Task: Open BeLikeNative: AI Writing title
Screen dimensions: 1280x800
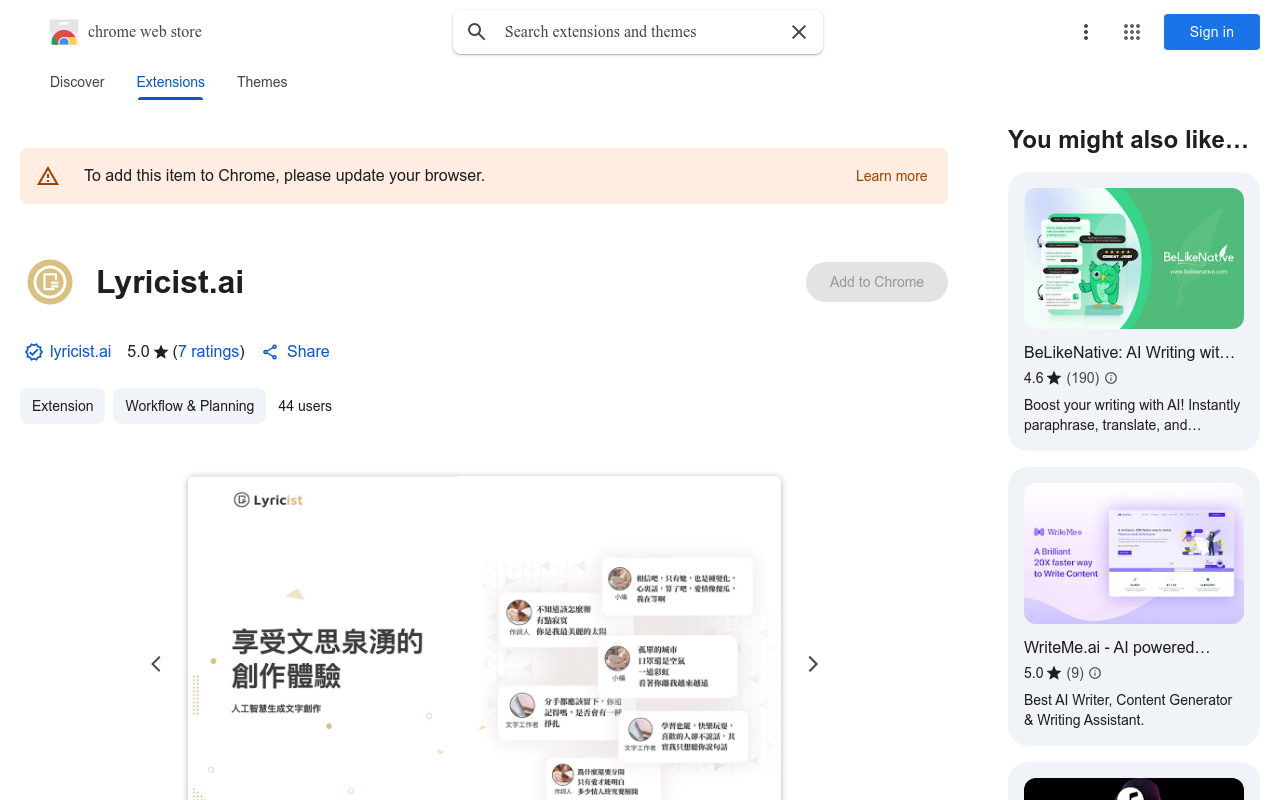Action: click(x=1130, y=352)
